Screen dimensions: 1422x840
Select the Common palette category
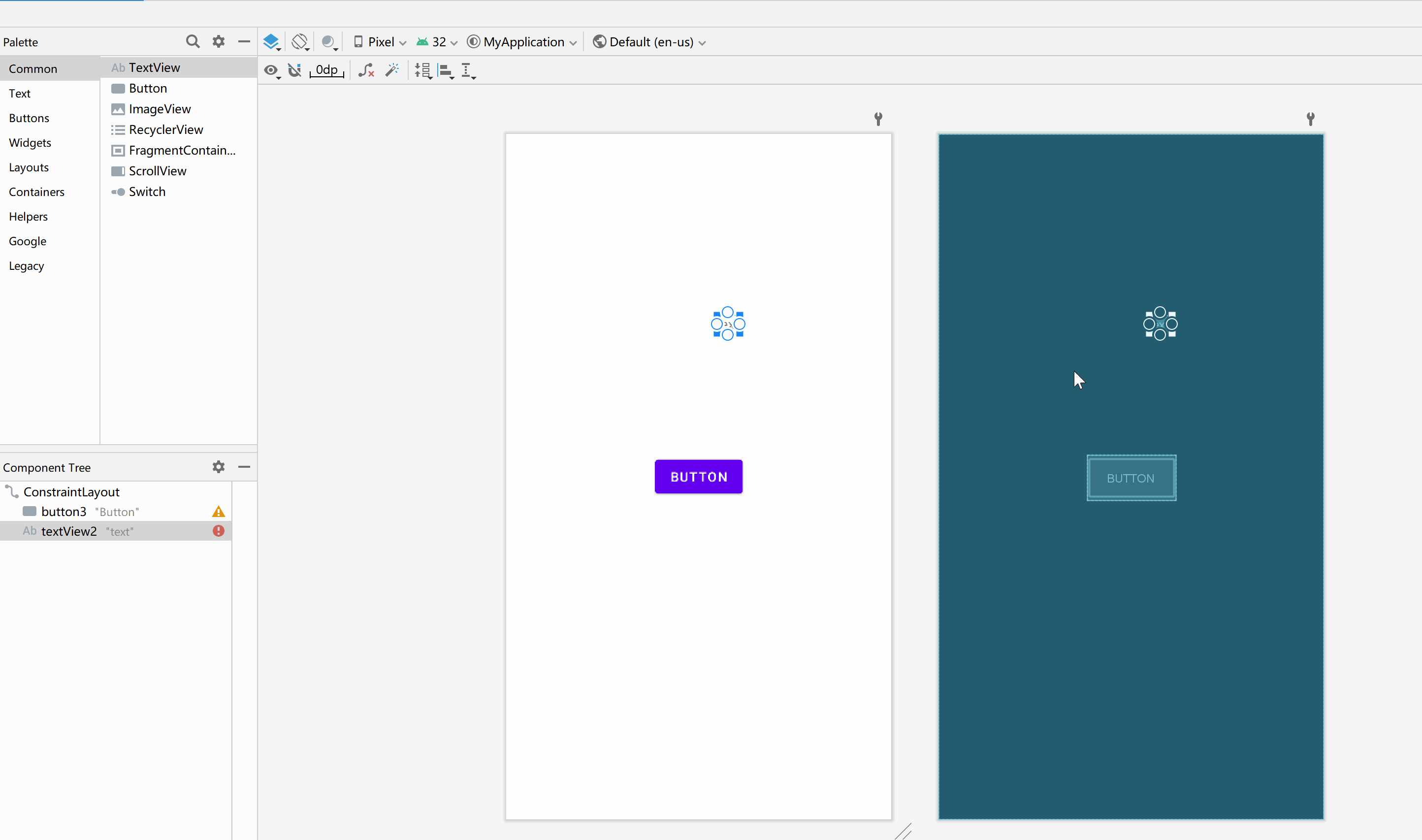click(x=33, y=68)
